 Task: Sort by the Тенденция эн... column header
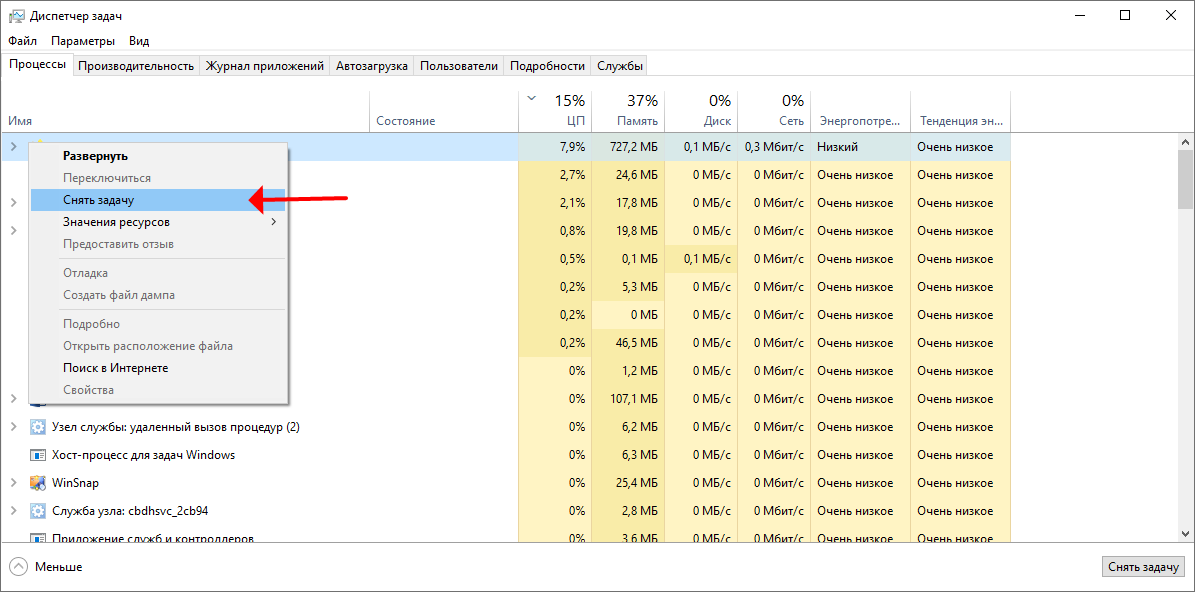tap(961, 112)
